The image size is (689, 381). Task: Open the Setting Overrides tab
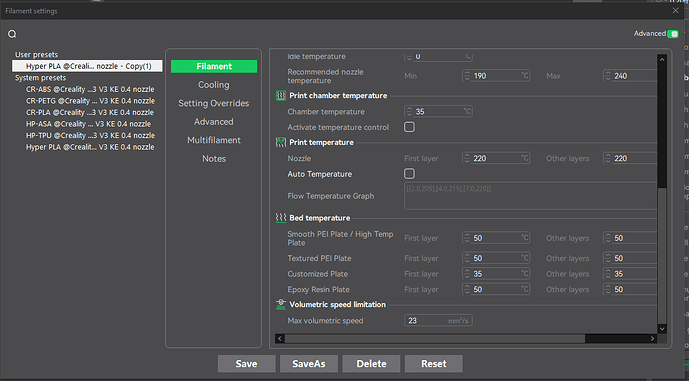point(214,103)
